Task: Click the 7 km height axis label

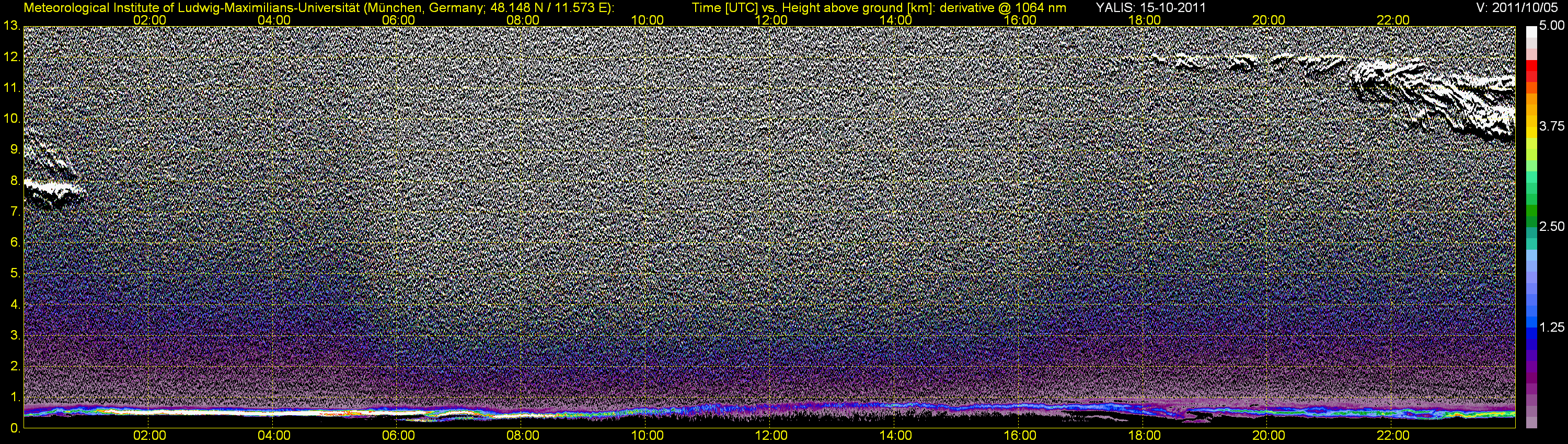Action: pyautogui.click(x=15, y=212)
